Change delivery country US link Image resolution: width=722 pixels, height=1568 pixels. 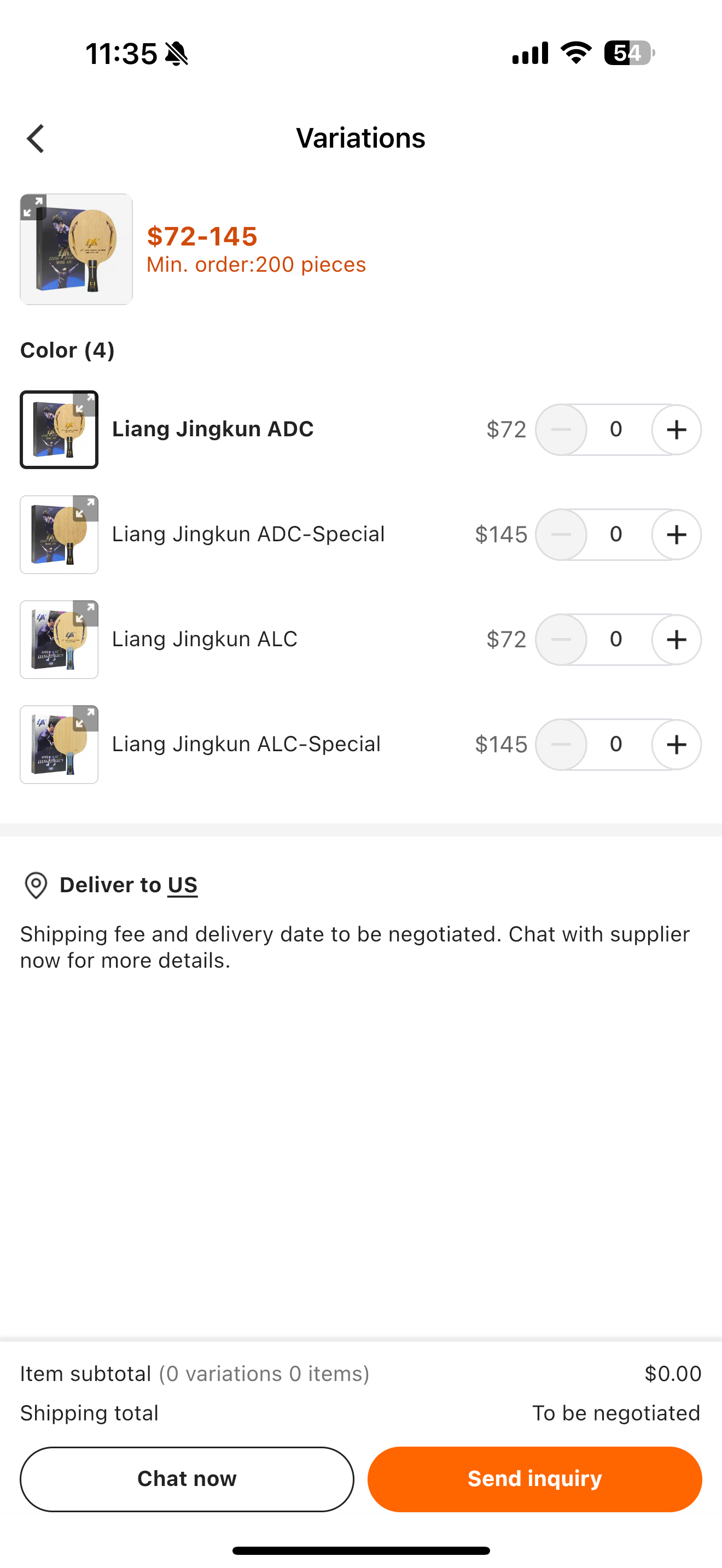pyautogui.click(x=183, y=885)
